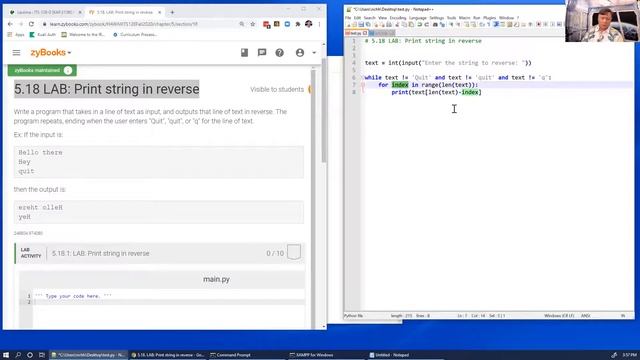Open Cortana circle on taskbar
Screen dimensions: 640x360
click(30, 355)
